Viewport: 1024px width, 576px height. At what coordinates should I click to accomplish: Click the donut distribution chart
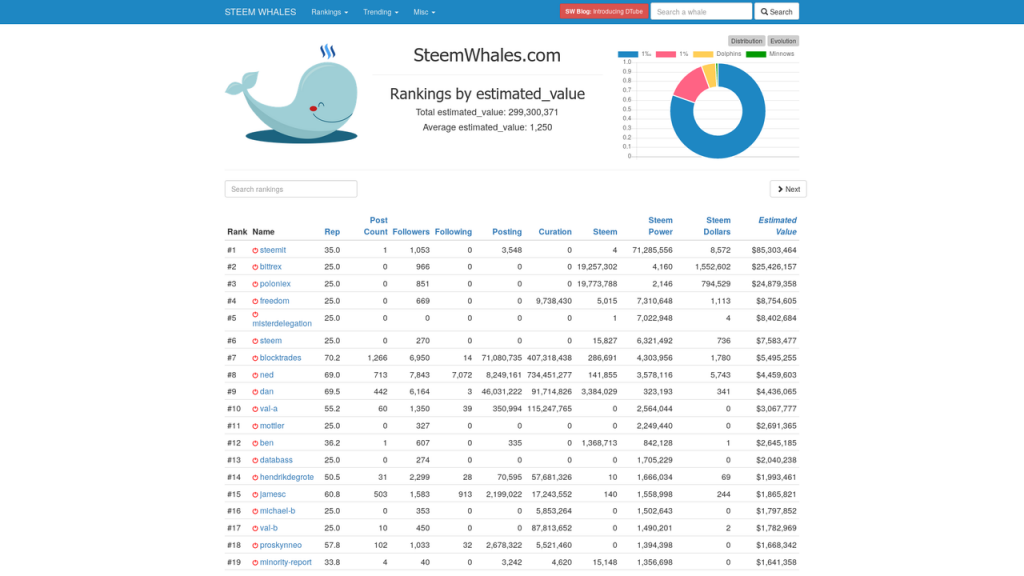pyautogui.click(x=718, y=110)
